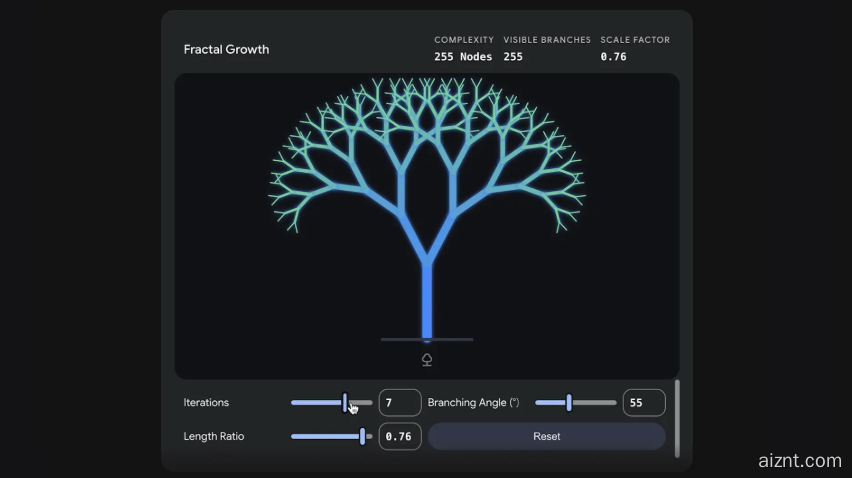Click the Complexity stat showing 255 Nodes
This screenshot has width=852, height=478.
pos(463,57)
